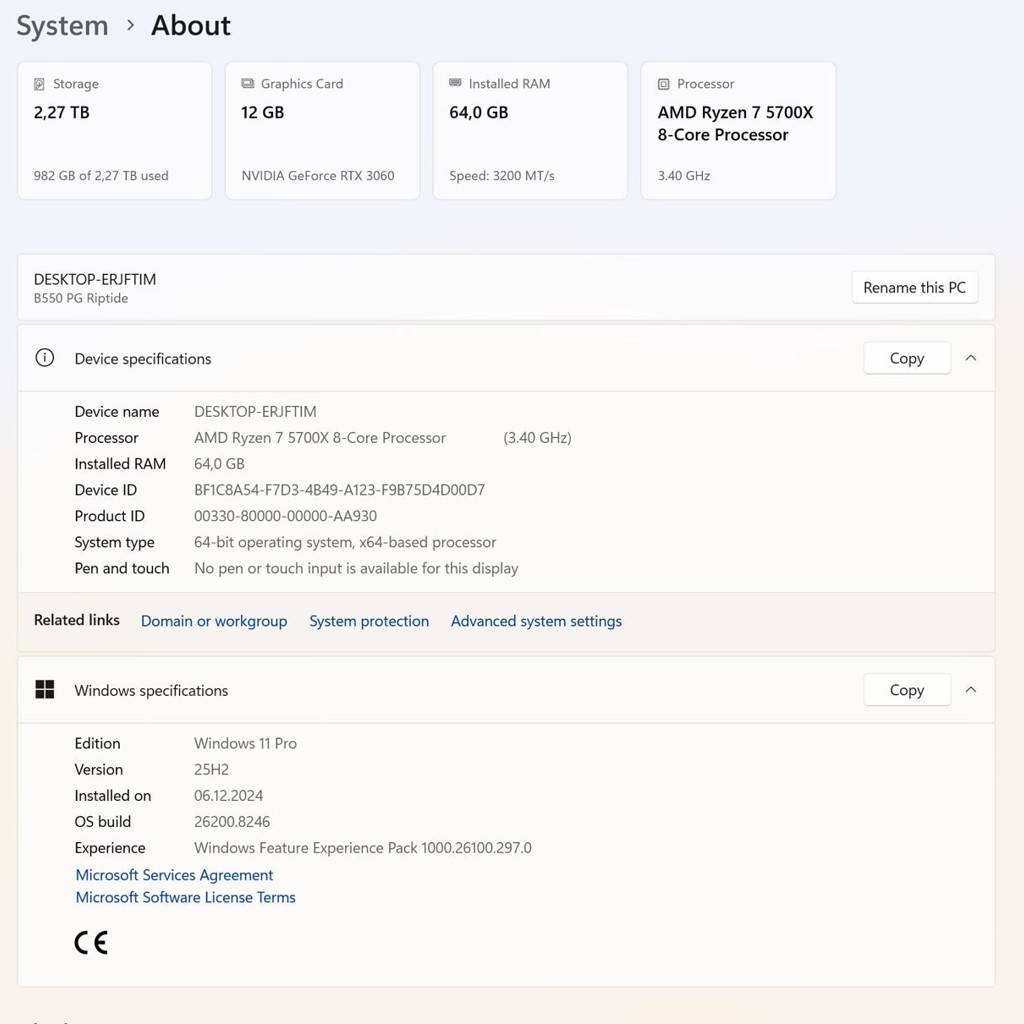Open the Graphics Card 12 GB card
1024x1024 pixels.
322,131
